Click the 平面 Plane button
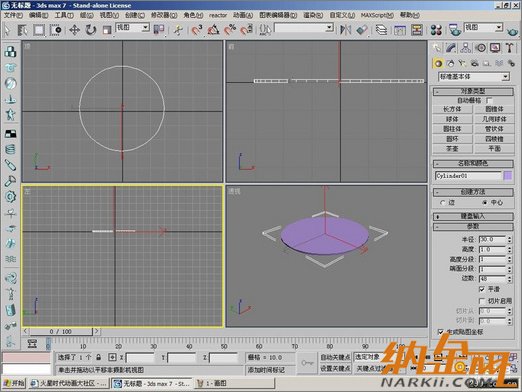The height and width of the screenshot is (392, 522). point(494,148)
